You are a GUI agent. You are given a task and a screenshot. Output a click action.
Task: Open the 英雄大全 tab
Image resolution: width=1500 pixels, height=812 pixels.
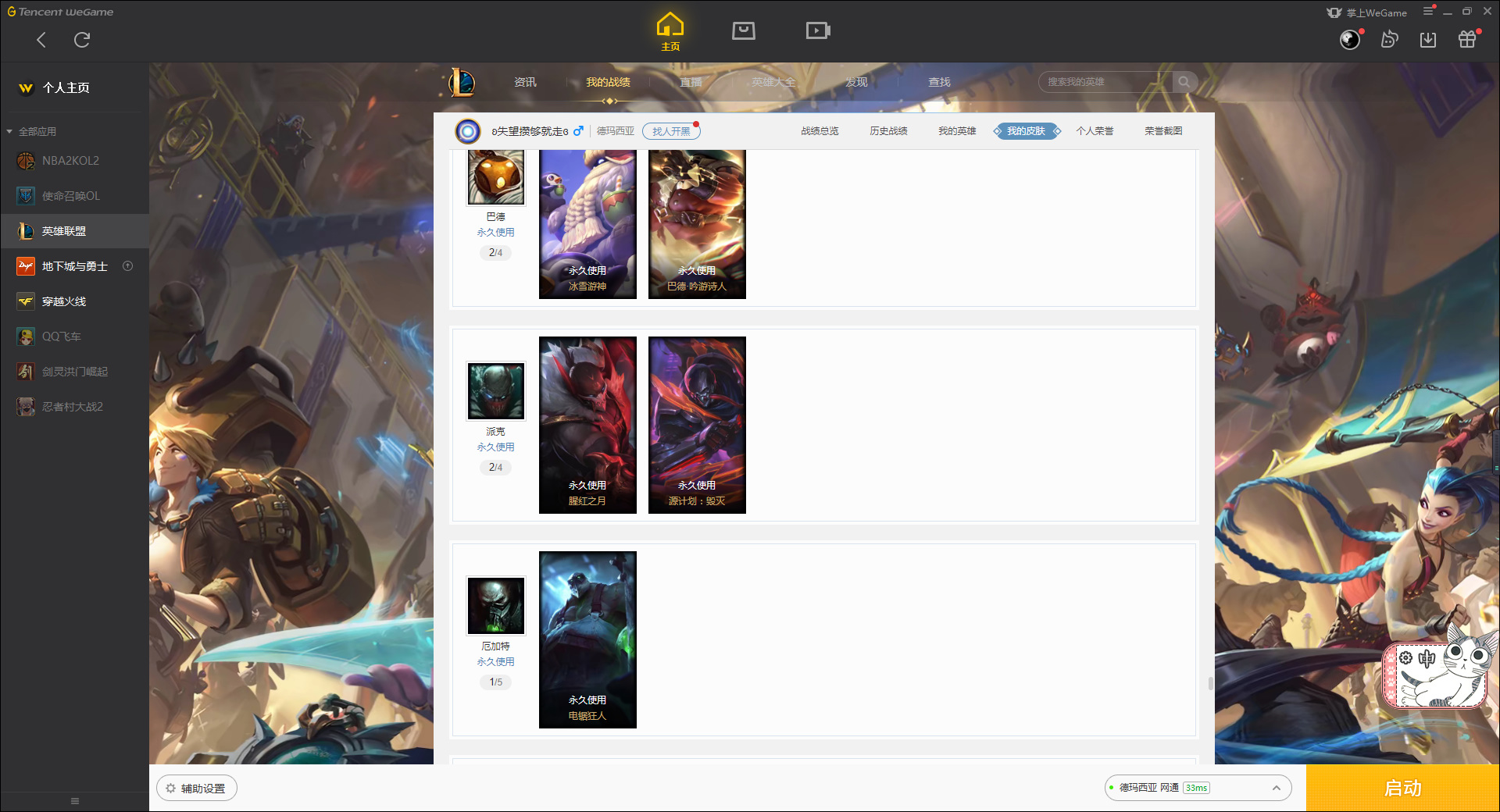773,82
